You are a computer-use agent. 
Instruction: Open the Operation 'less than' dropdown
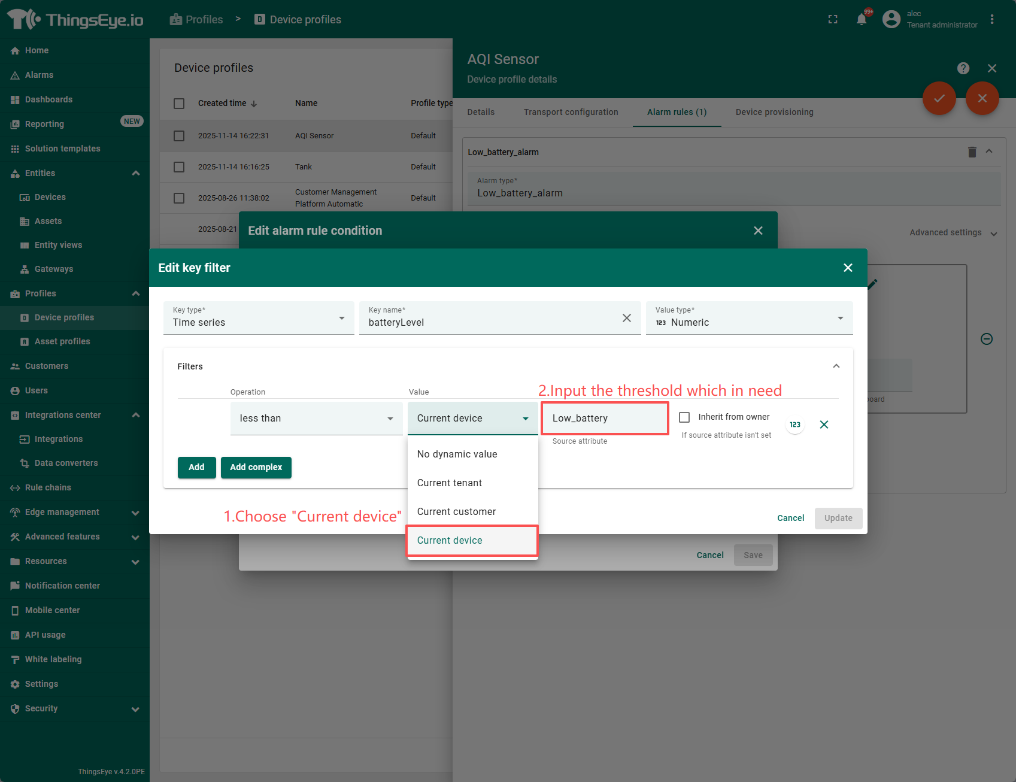[x=316, y=418]
